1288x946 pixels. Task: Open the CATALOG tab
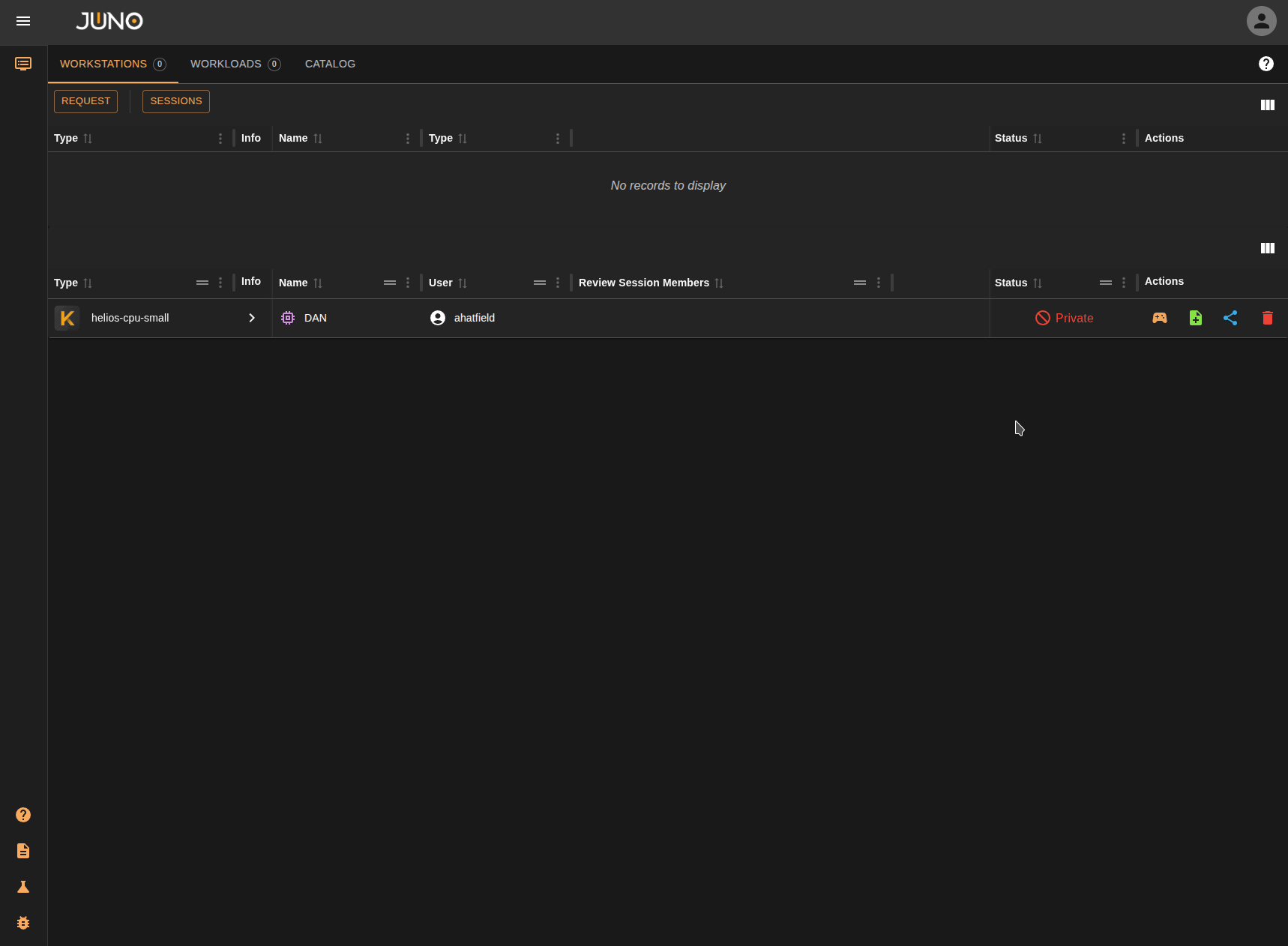pos(330,64)
